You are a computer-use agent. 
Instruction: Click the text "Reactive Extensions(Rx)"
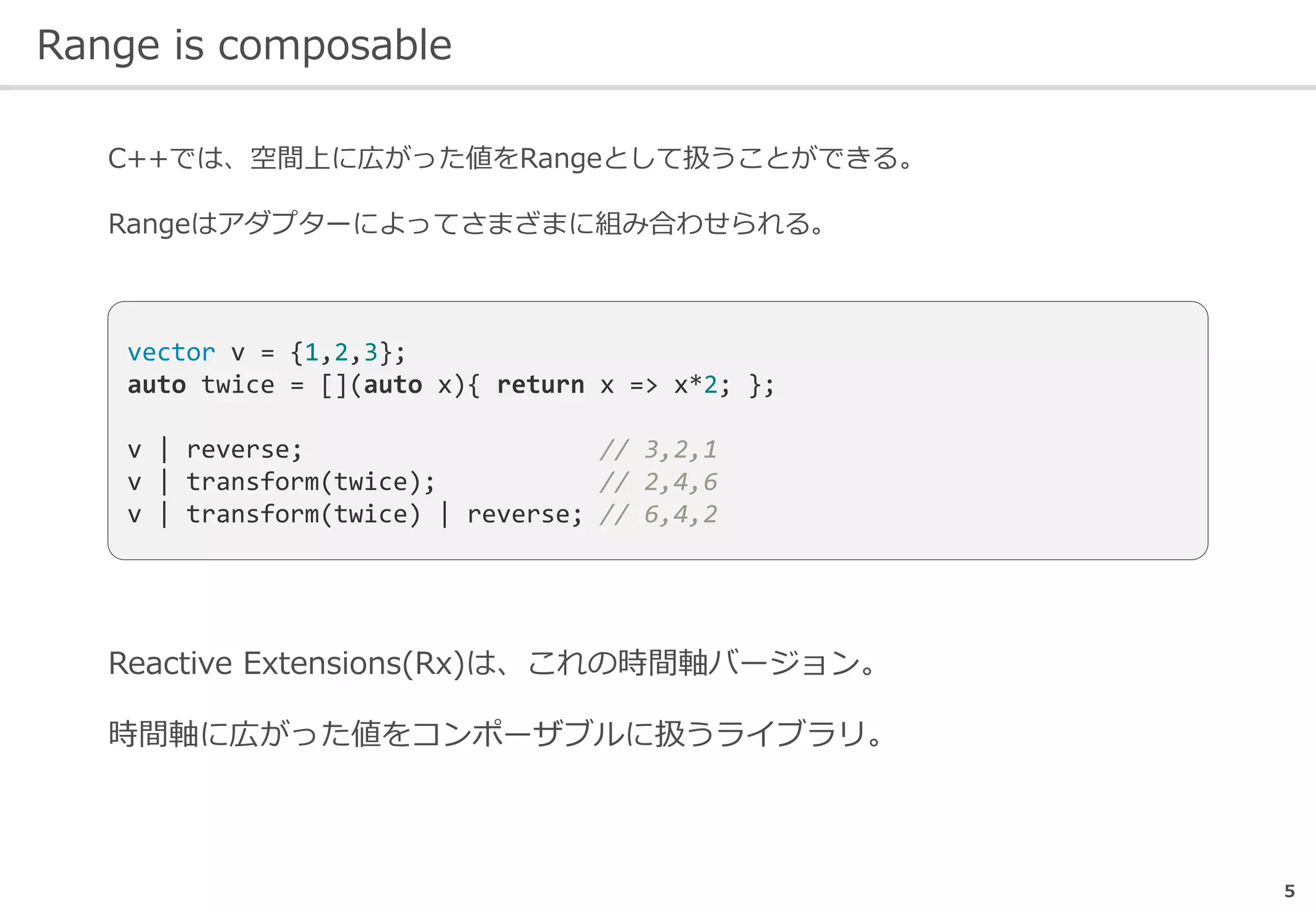point(287,664)
